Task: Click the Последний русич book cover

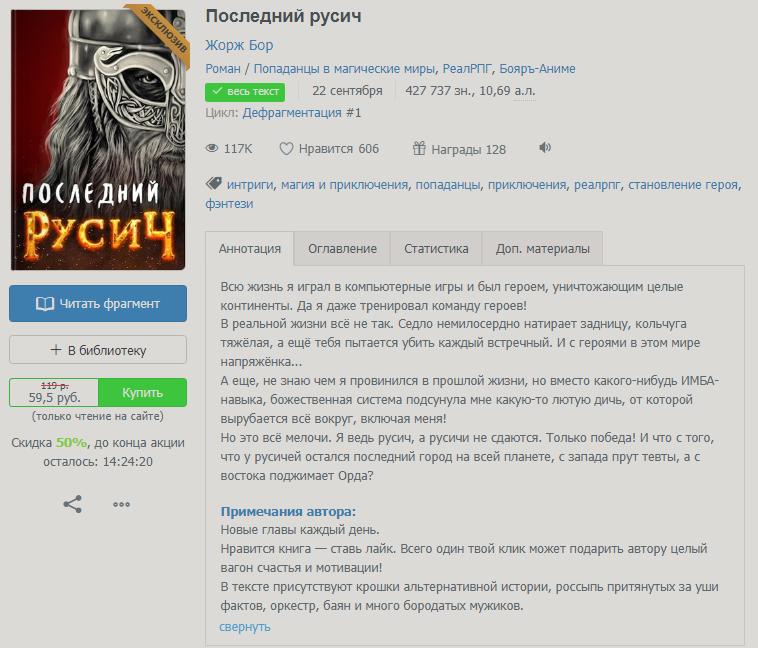Action: coord(98,140)
